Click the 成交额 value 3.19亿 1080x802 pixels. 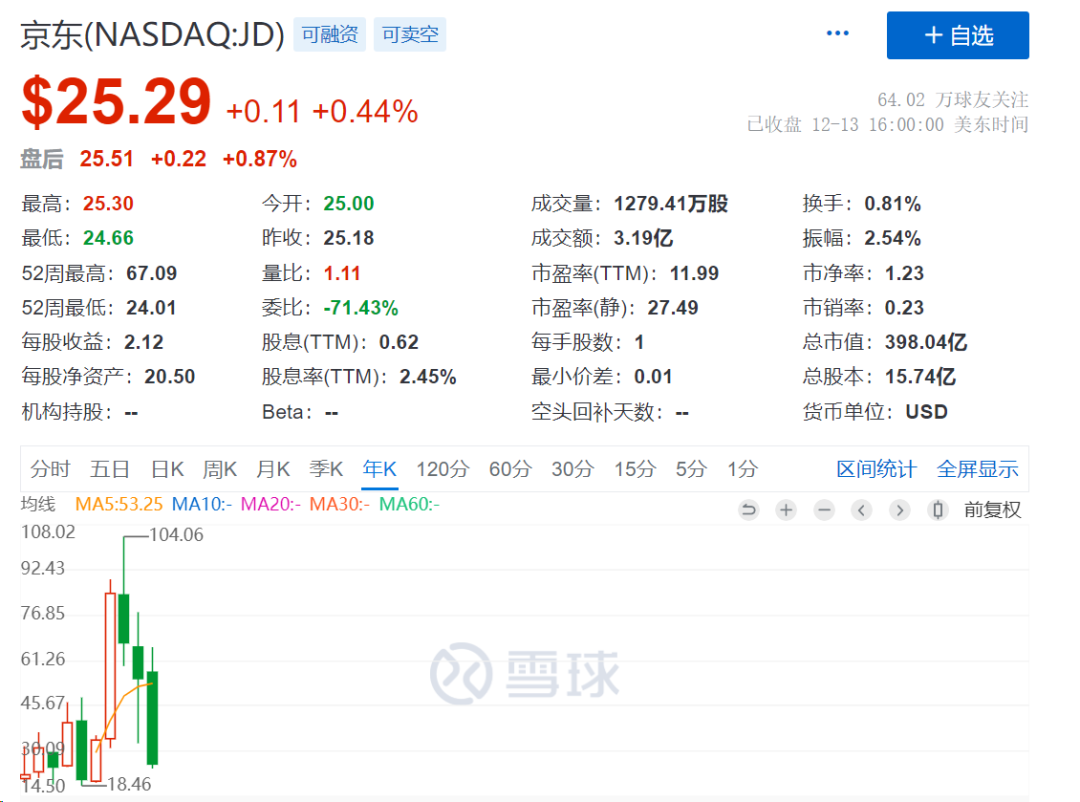pyautogui.click(x=643, y=238)
